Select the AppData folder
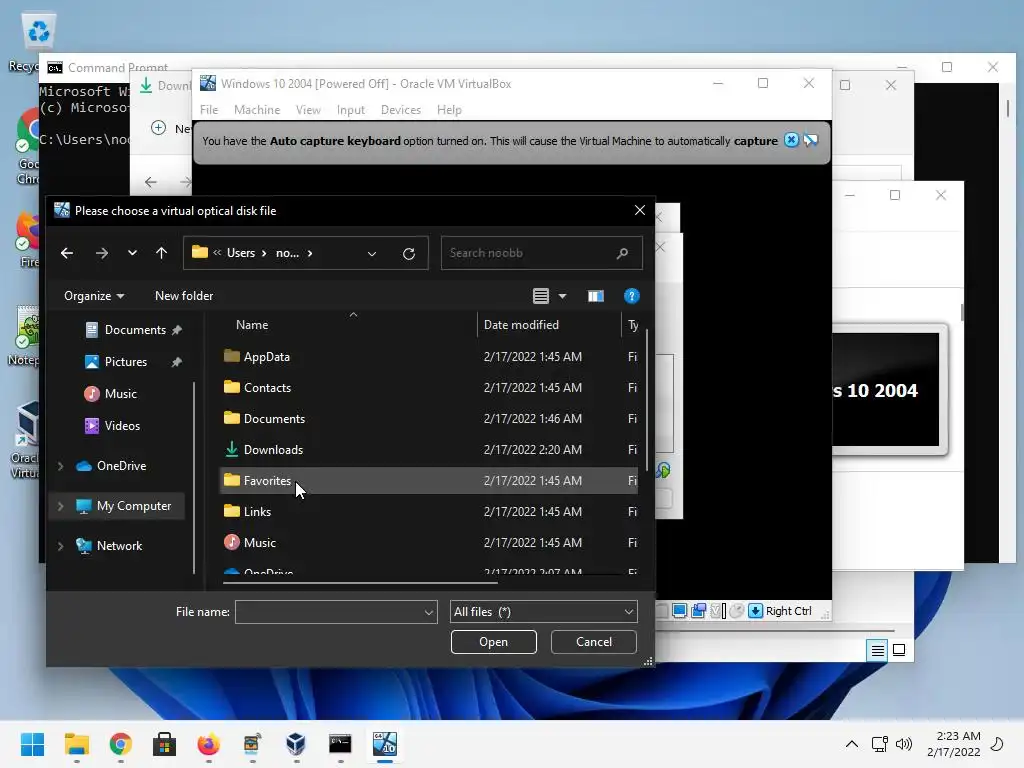The width and height of the screenshot is (1024, 768). click(x=428, y=357)
